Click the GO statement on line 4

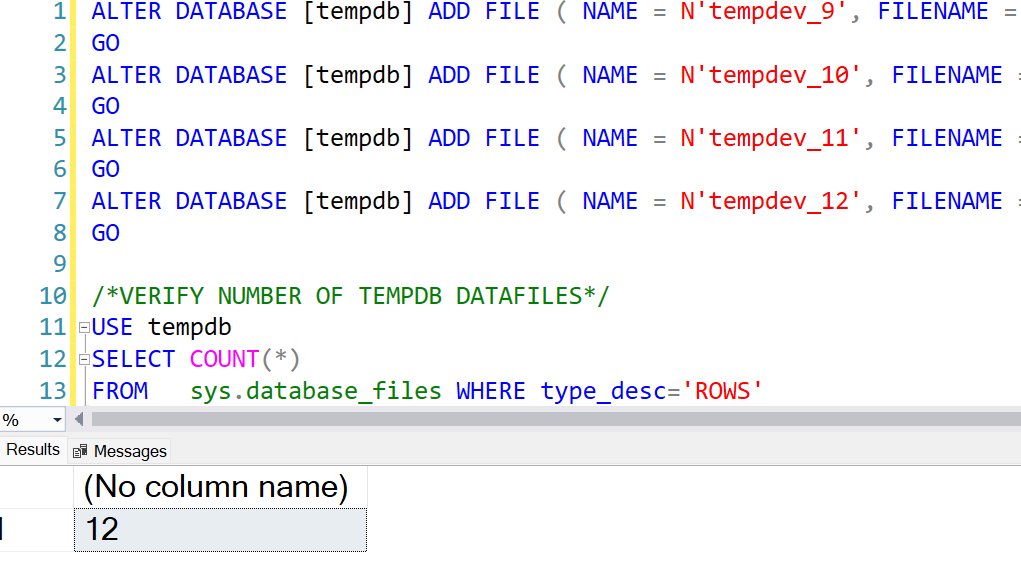(105, 106)
